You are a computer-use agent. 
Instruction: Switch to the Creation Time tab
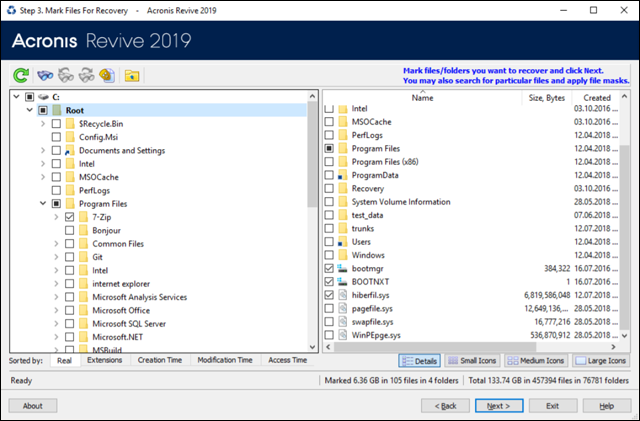(160, 360)
